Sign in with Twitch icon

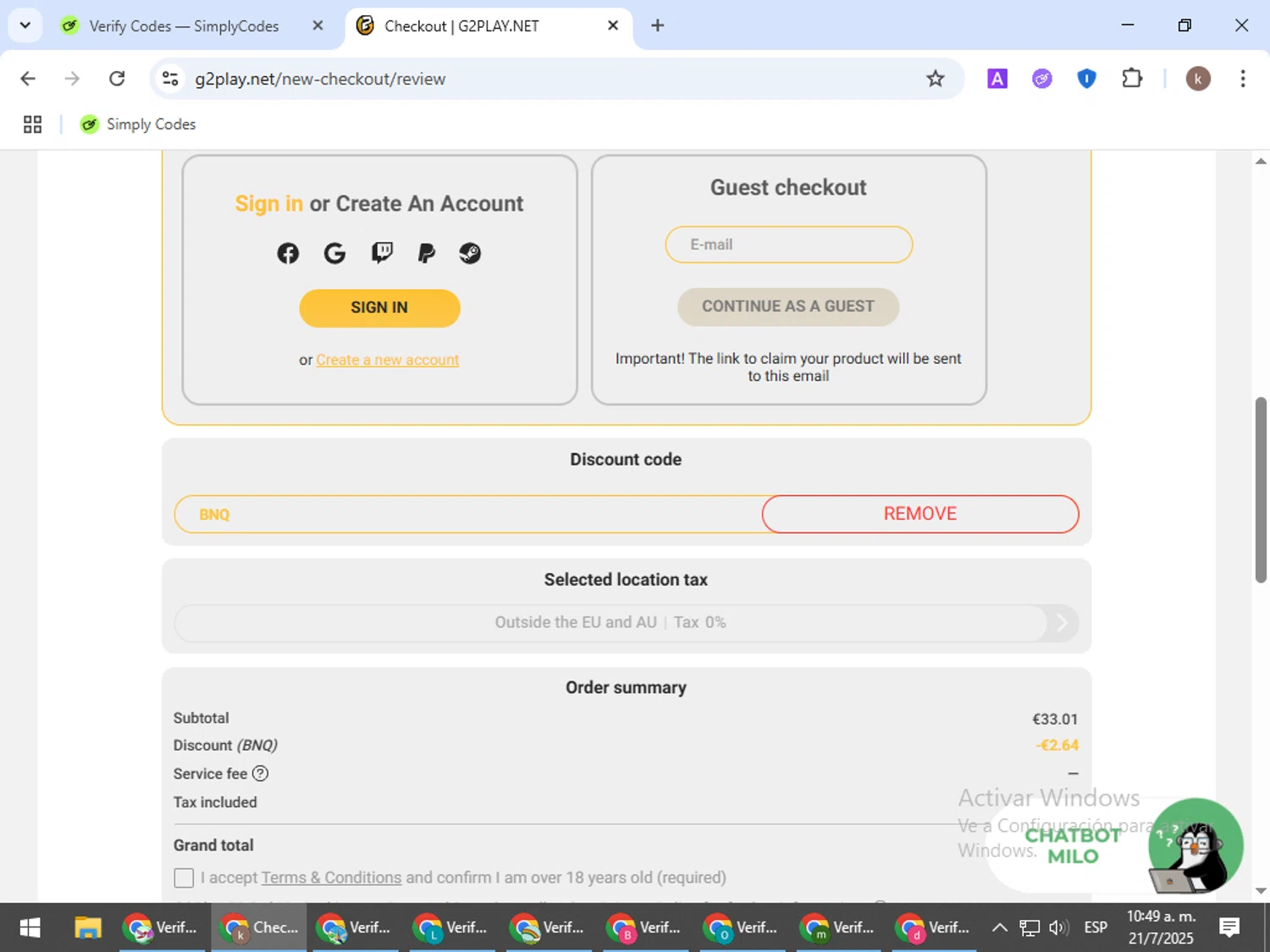tap(382, 253)
